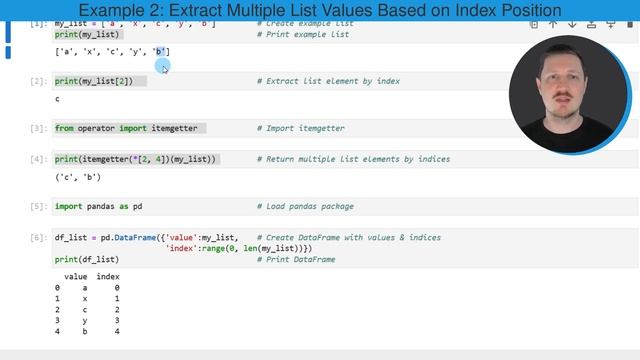Click the '# Load pandas package' comment

tap(305, 207)
